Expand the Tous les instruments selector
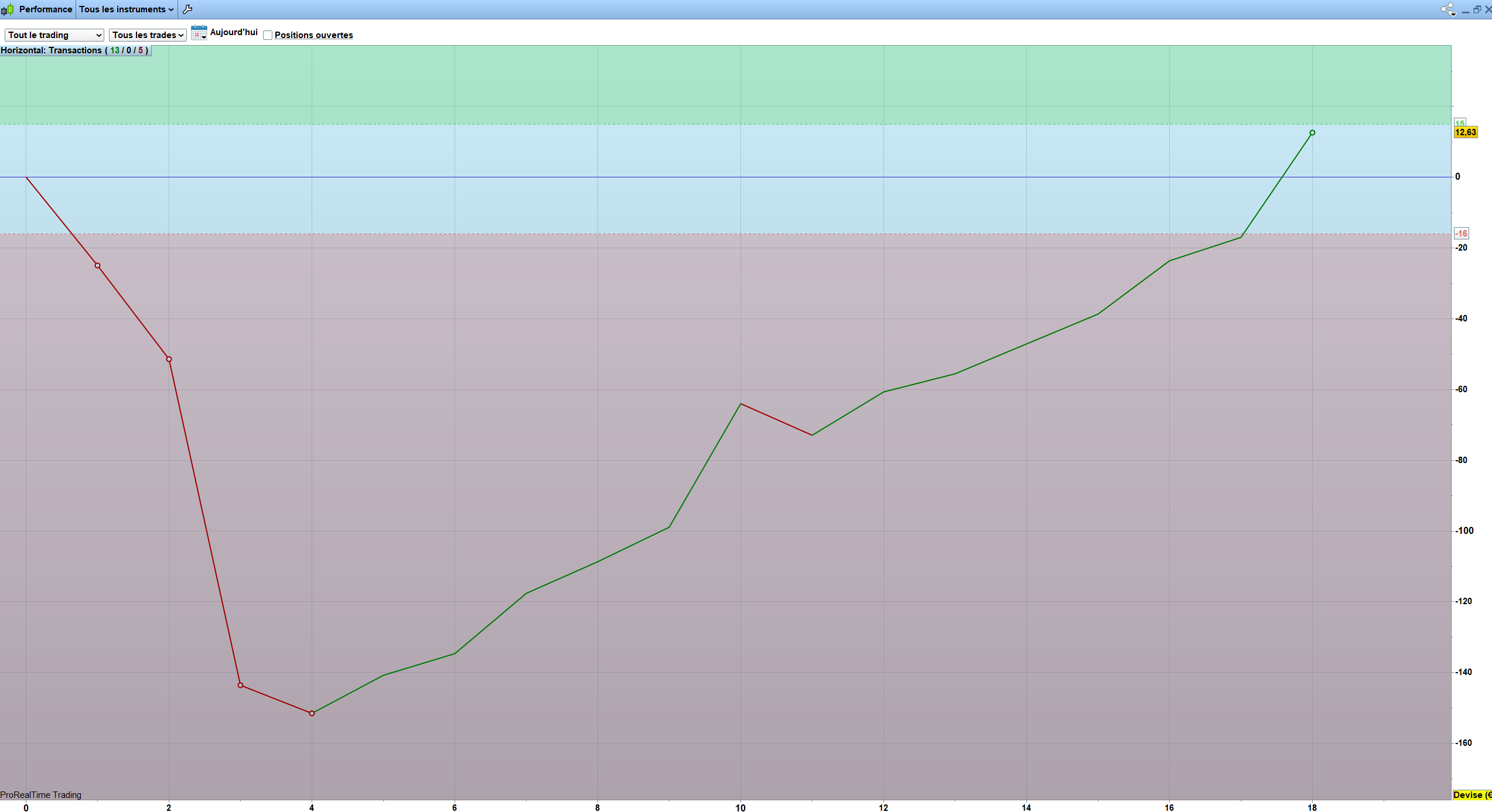This screenshot has height=812, width=1492. tap(127, 9)
